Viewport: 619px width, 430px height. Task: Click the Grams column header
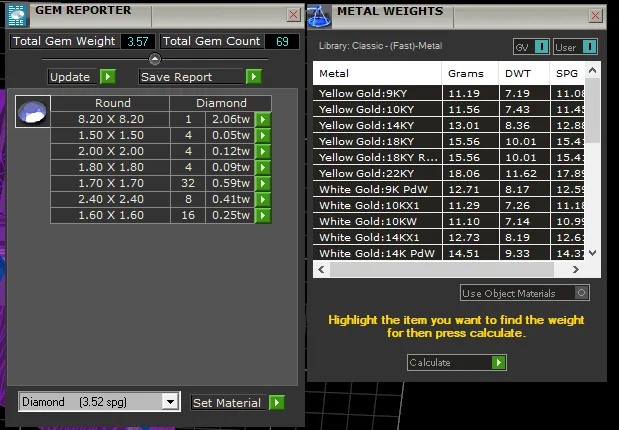click(x=470, y=73)
